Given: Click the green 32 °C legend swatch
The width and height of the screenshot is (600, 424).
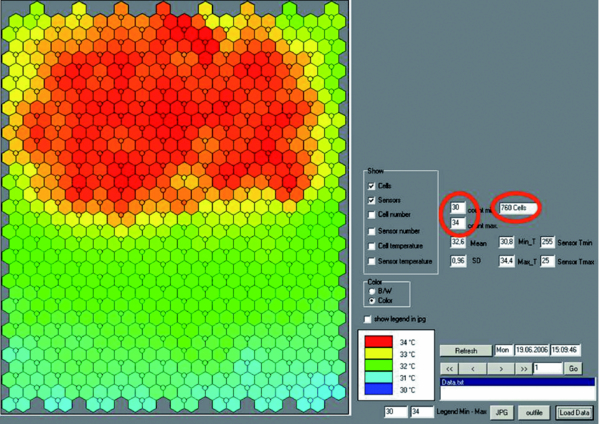Looking at the screenshot, I should click(x=378, y=365).
